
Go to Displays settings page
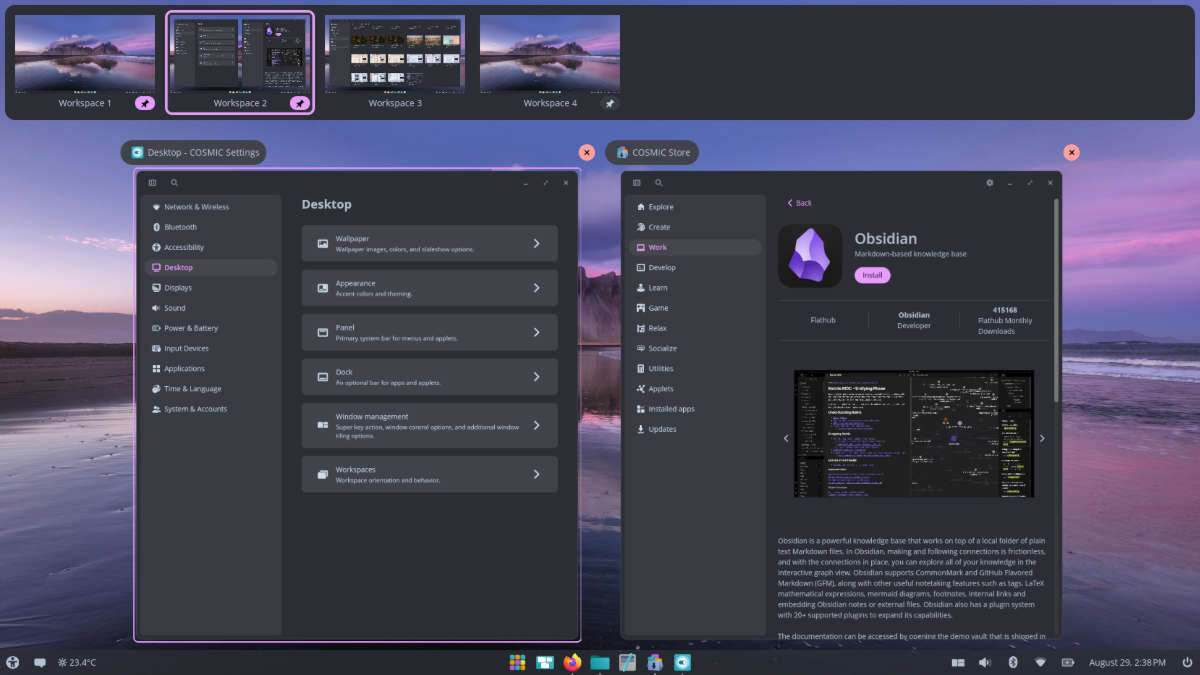(x=211, y=288)
